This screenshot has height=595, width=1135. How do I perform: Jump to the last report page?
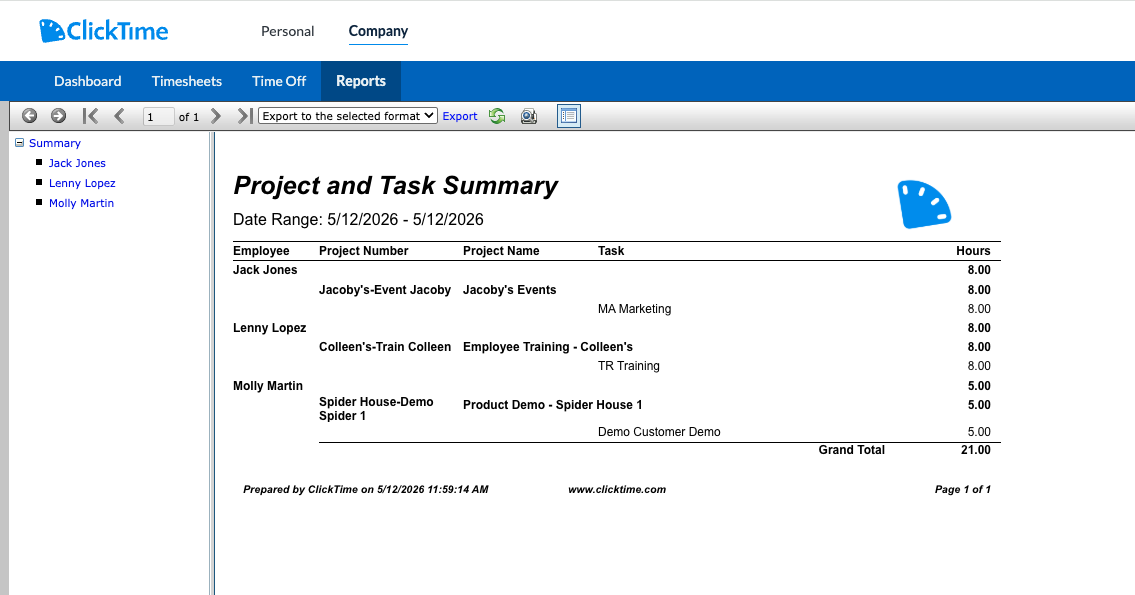[245, 116]
